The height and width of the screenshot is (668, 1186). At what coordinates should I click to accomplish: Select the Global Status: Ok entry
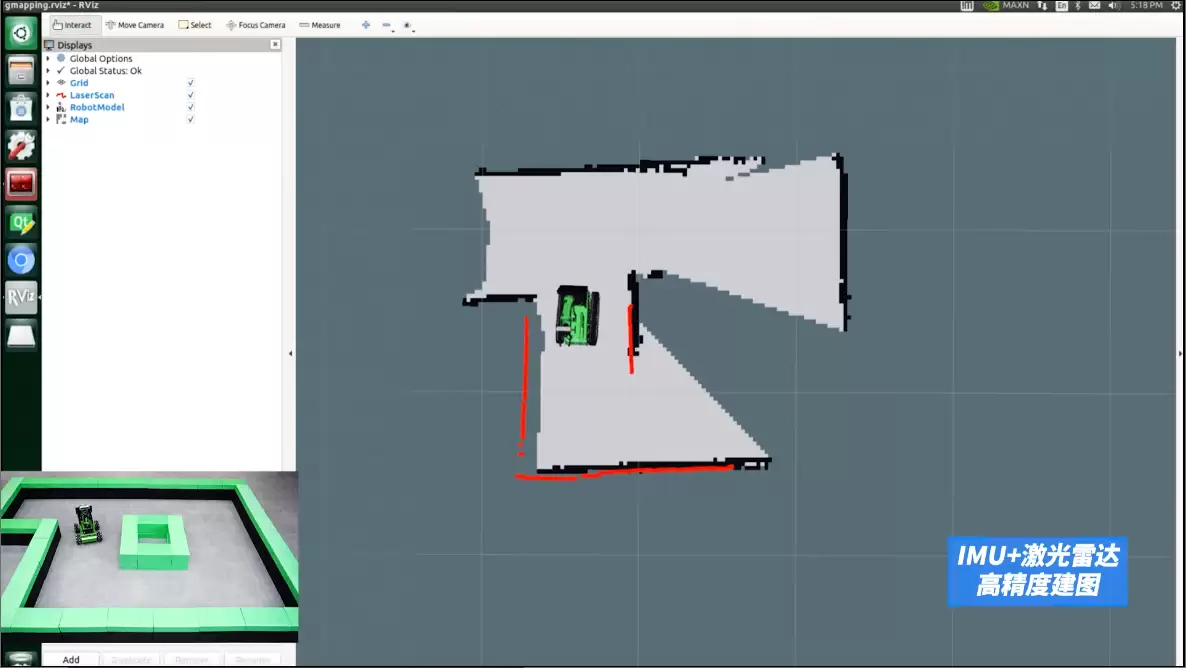click(x=105, y=70)
